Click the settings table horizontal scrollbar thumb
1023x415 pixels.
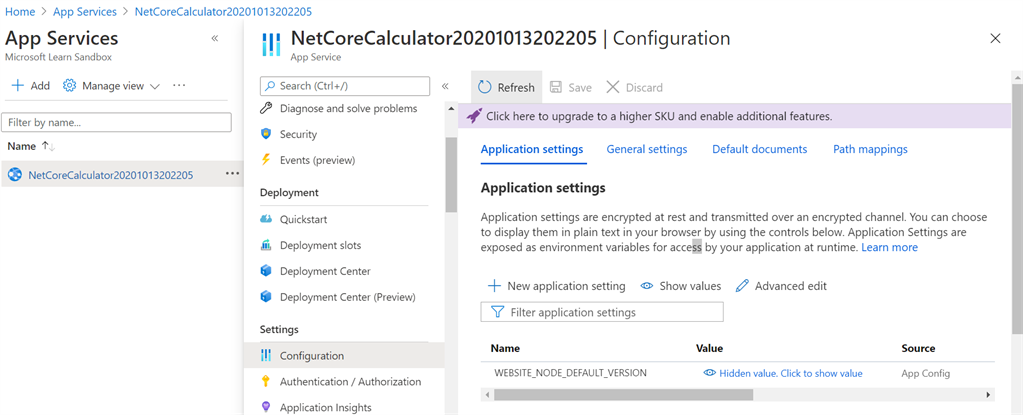[x=624, y=395]
